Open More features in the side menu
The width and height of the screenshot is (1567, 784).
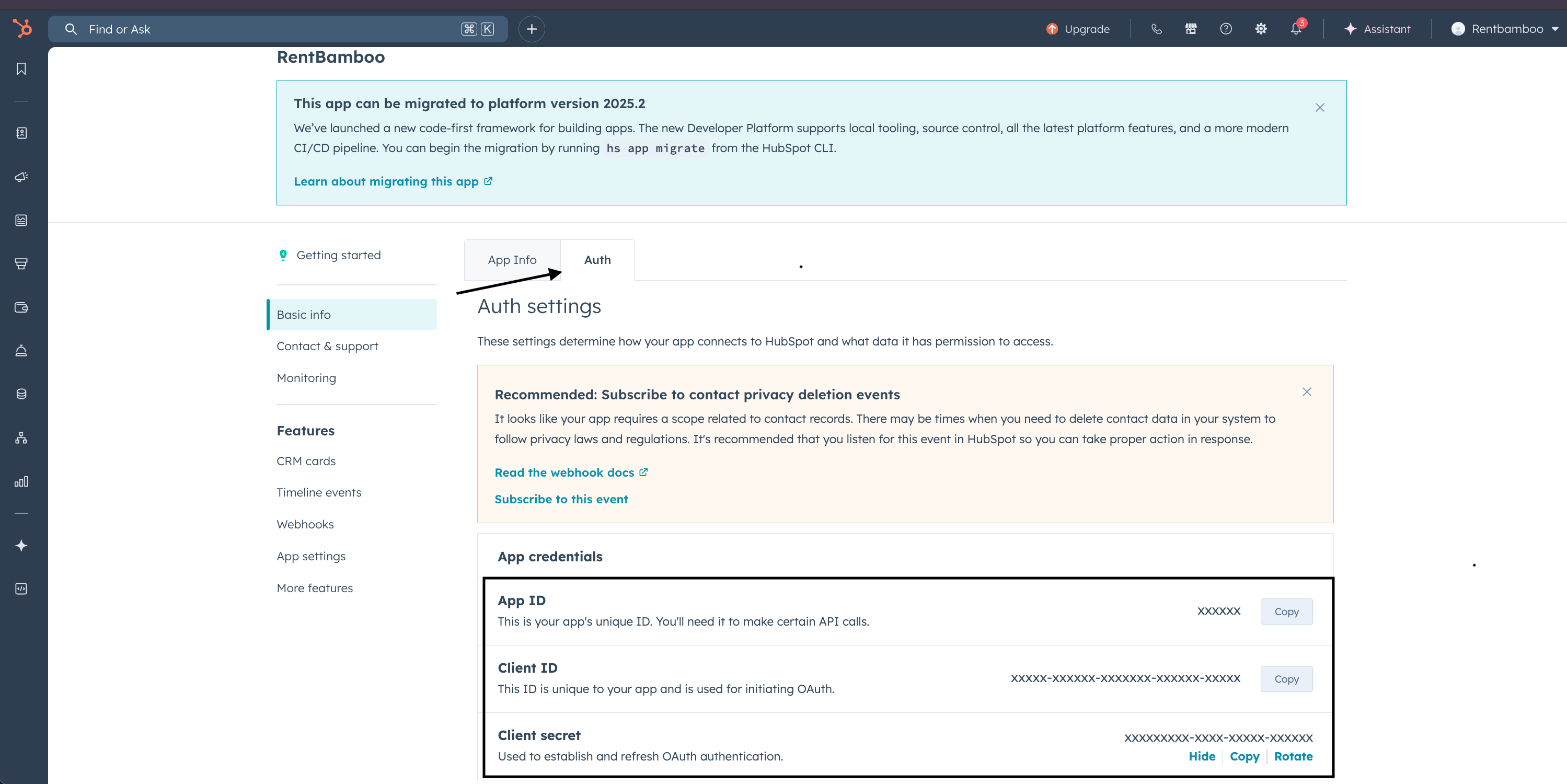pos(315,588)
